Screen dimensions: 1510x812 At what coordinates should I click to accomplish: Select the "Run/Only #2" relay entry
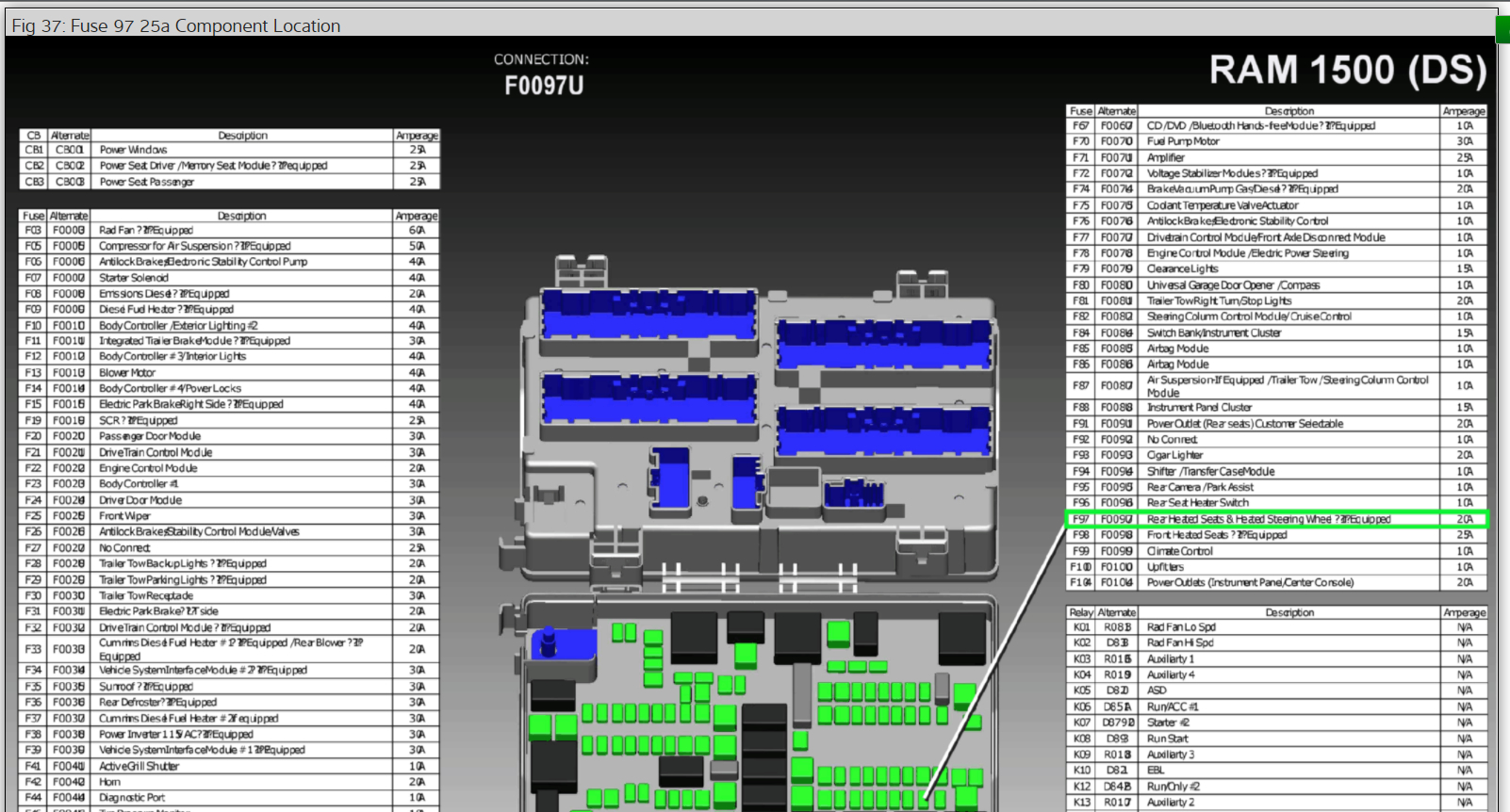[x=1174, y=787]
